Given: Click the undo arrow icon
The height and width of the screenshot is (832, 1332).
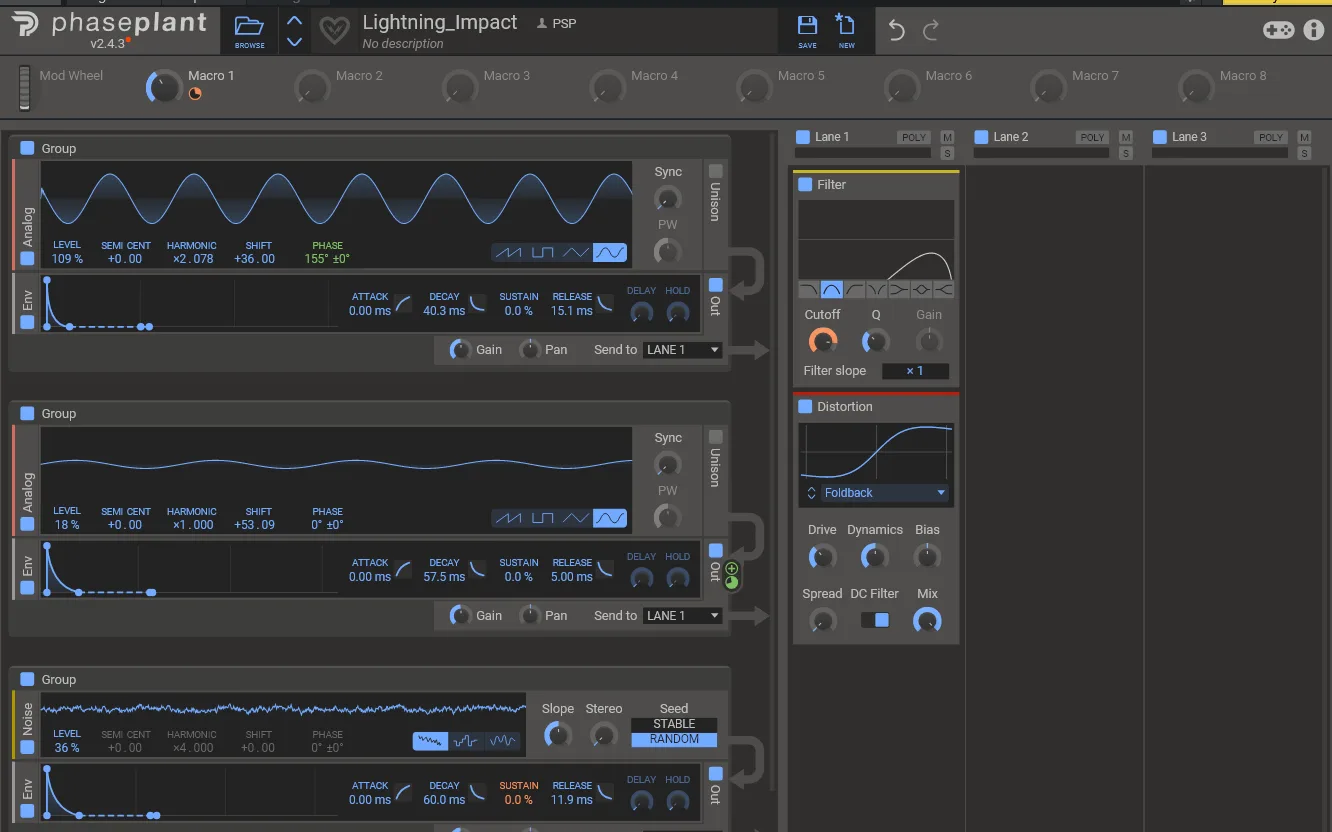Looking at the screenshot, I should point(896,31).
